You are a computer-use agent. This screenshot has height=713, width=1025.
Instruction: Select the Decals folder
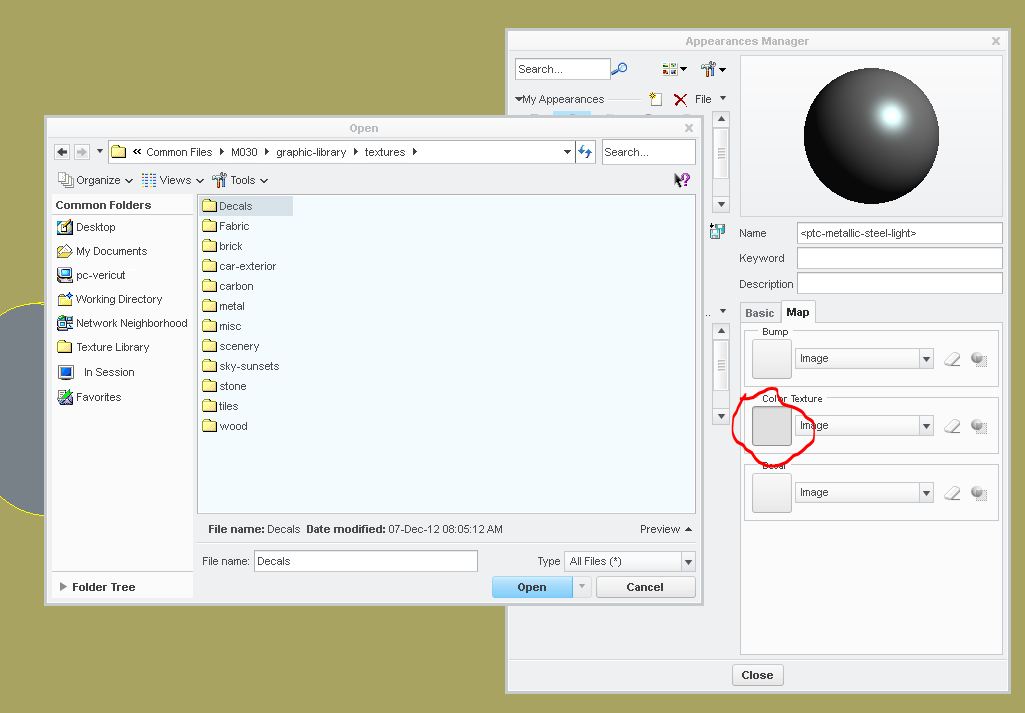click(246, 206)
